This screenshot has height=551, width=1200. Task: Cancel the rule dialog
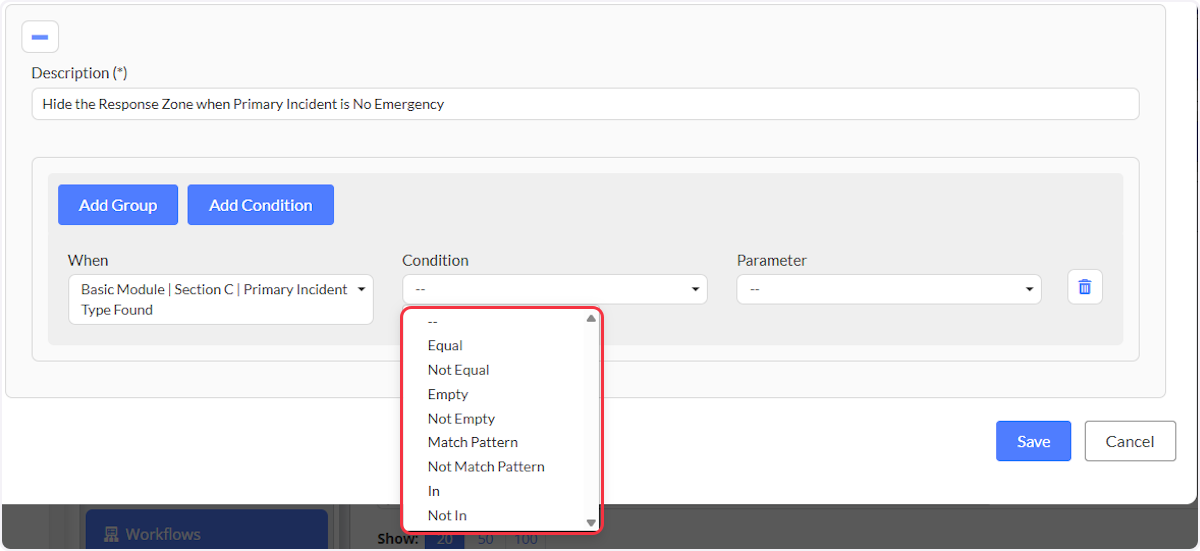[1130, 441]
